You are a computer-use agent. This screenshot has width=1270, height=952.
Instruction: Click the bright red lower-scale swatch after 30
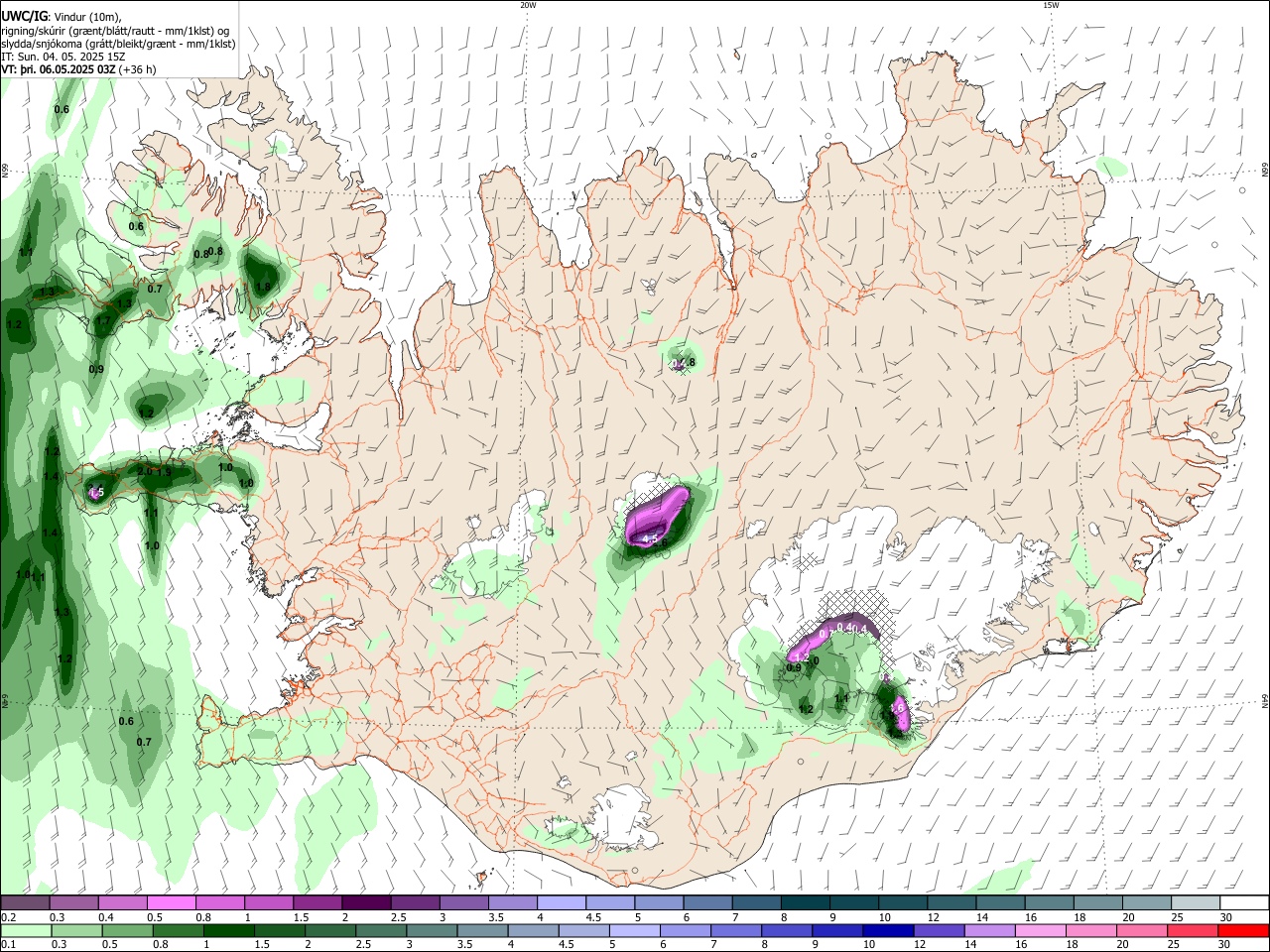click(x=1243, y=930)
